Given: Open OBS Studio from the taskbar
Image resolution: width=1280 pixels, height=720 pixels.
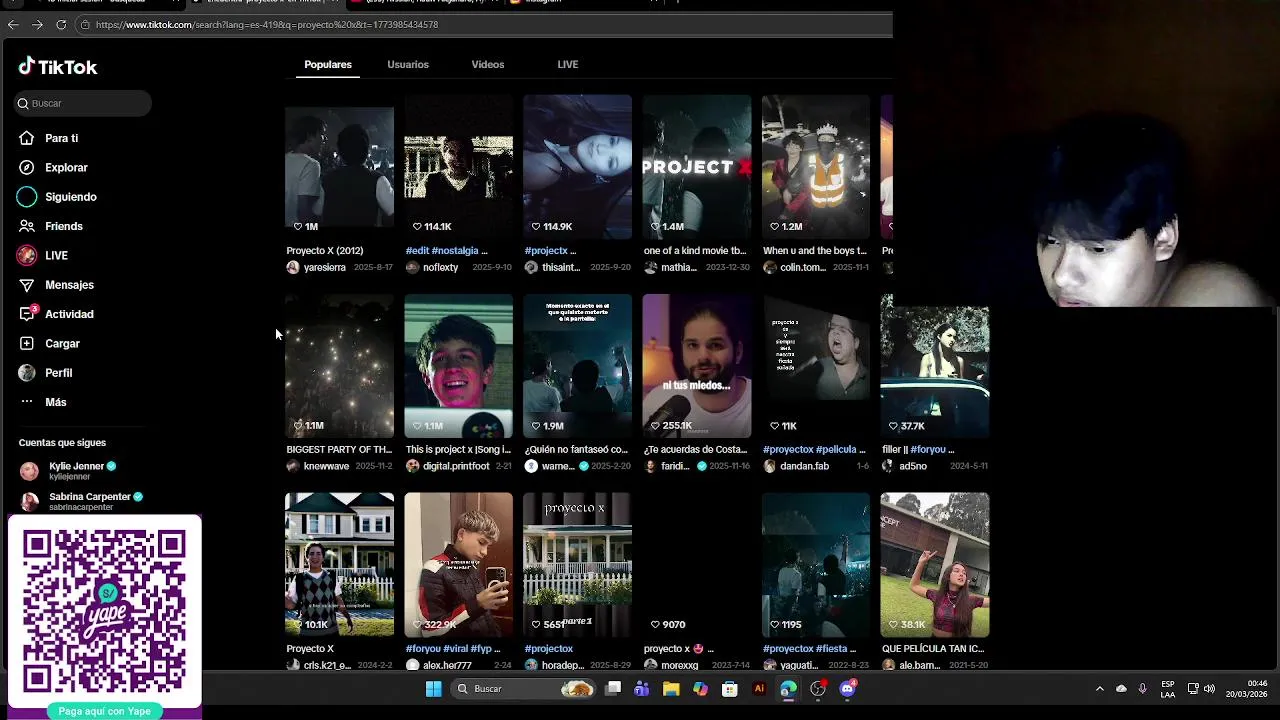Looking at the screenshot, I should (x=818, y=689).
